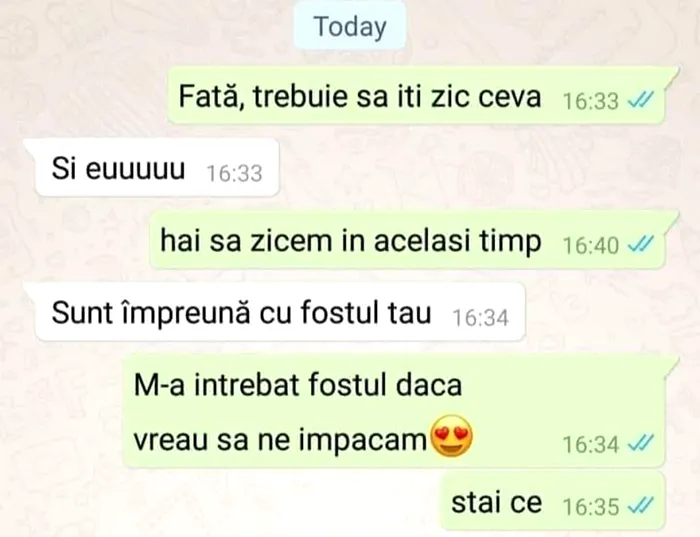The image size is (700, 537).
Task: Tap the 16:35 timestamp
Action: tap(591, 507)
